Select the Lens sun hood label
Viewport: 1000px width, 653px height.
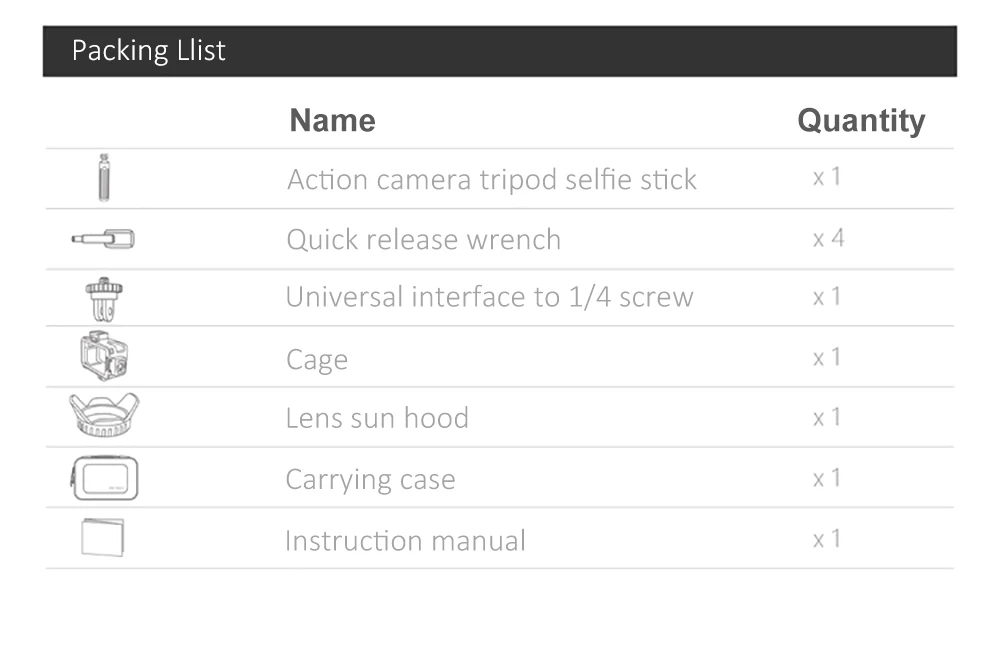377,418
